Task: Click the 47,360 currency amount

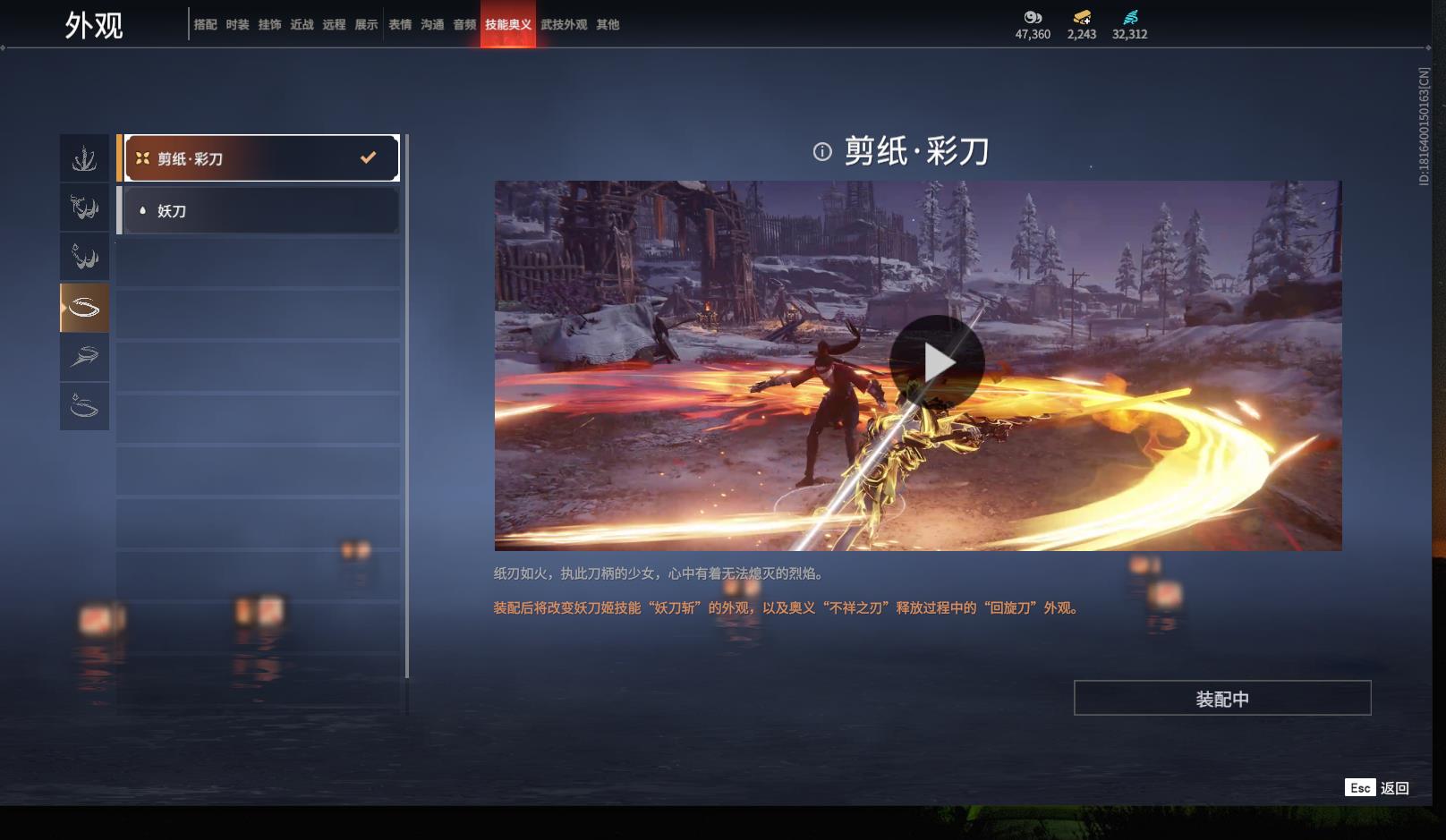Action: click(1033, 34)
